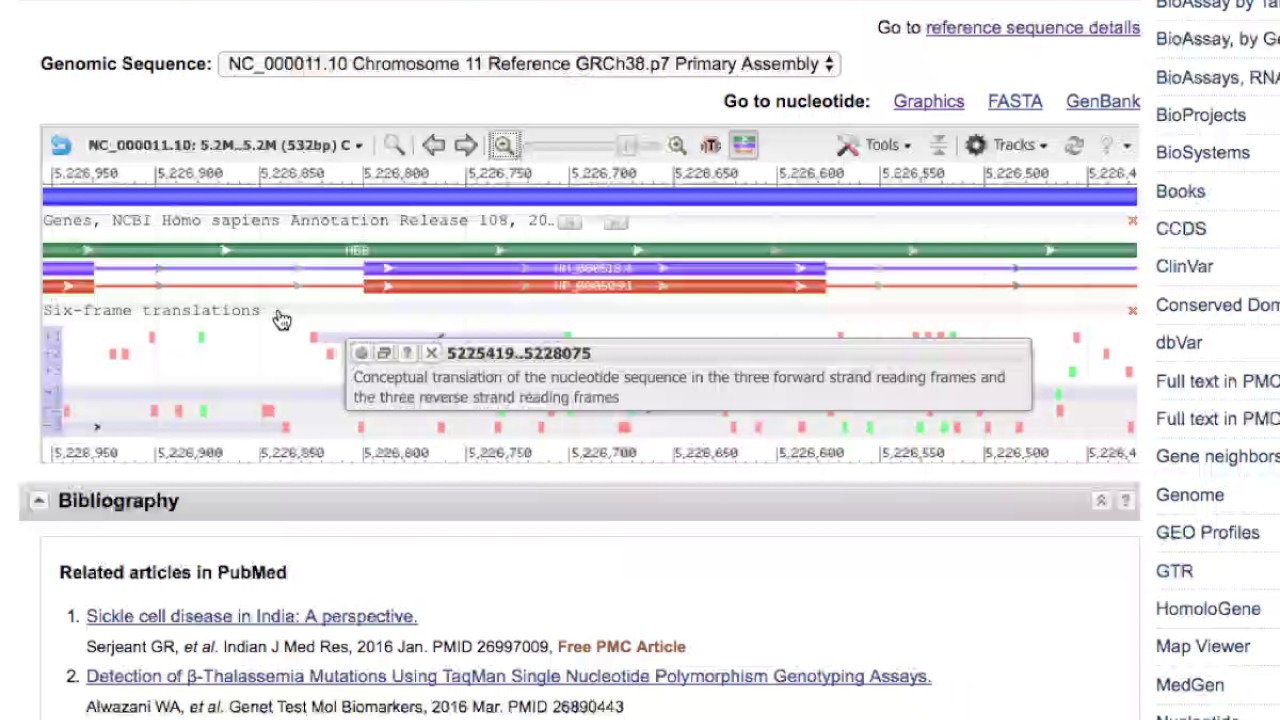Click the tooltip pin icon
Screen dimensions: 1280x720
[x=361, y=353]
